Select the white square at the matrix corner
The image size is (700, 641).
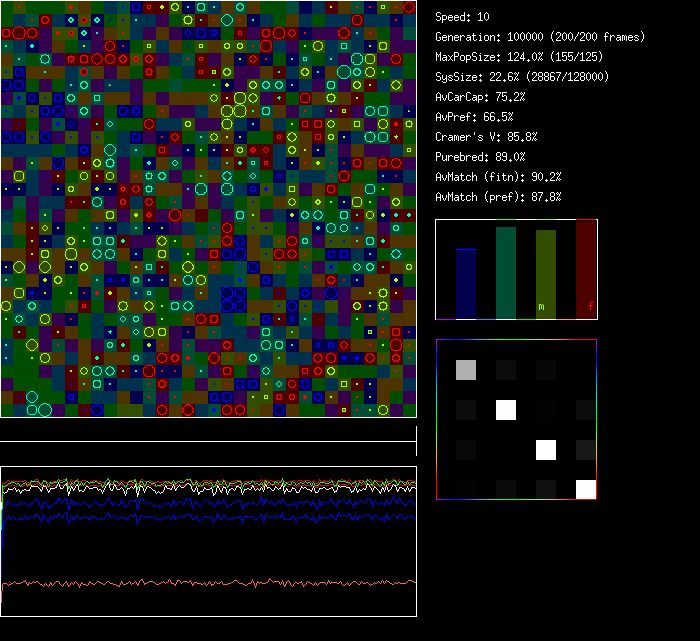[x=586, y=489]
